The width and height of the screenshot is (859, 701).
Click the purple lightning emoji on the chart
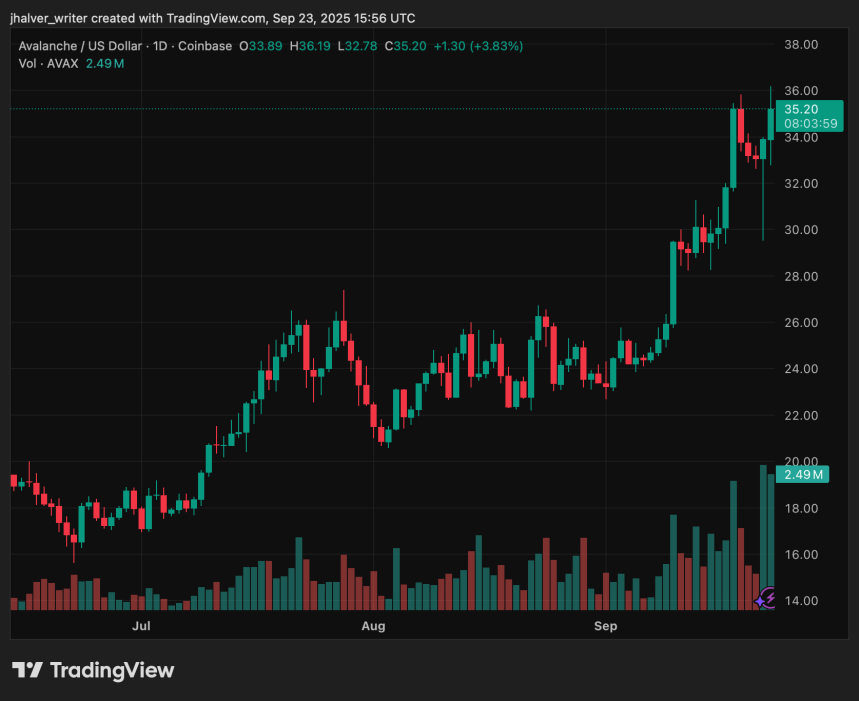tap(770, 597)
